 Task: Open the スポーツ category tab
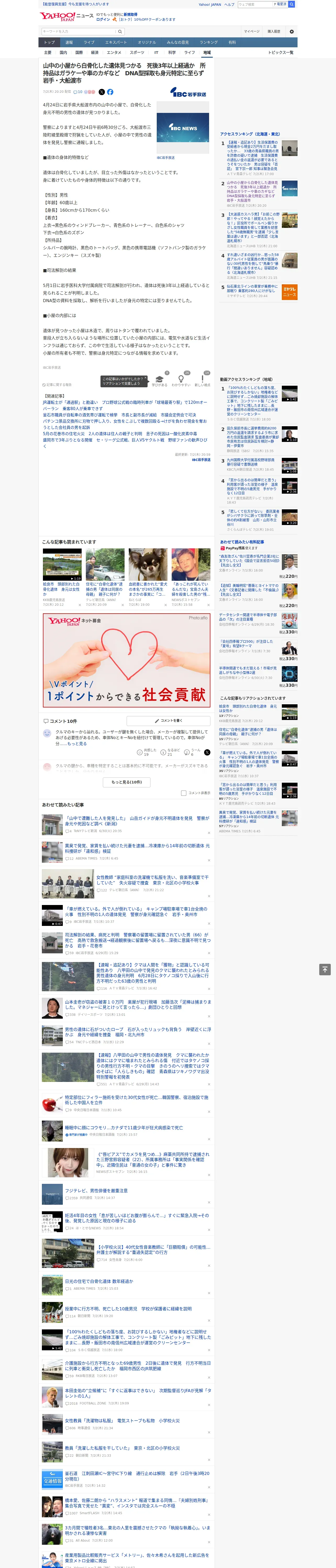click(137, 52)
